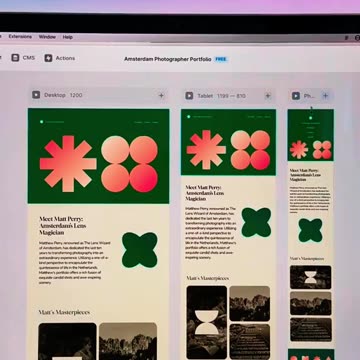Select Desktop heading Meet Matt Perry
The height and width of the screenshot is (360, 360).
tap(63, 226)
